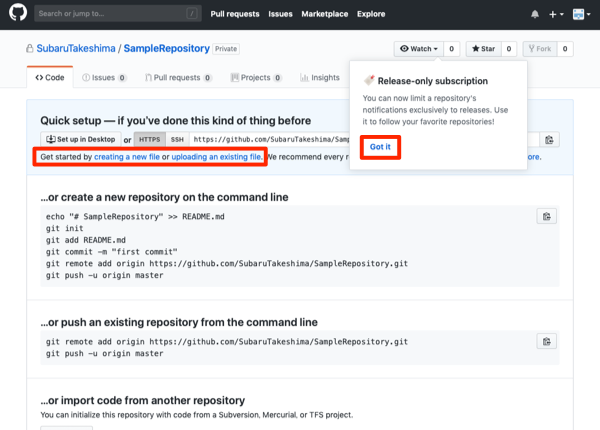Open the SubaruTakeshima profile link
Image resolution: width=600 pixels, height=430 pixels.
click(x=76, y=49)
